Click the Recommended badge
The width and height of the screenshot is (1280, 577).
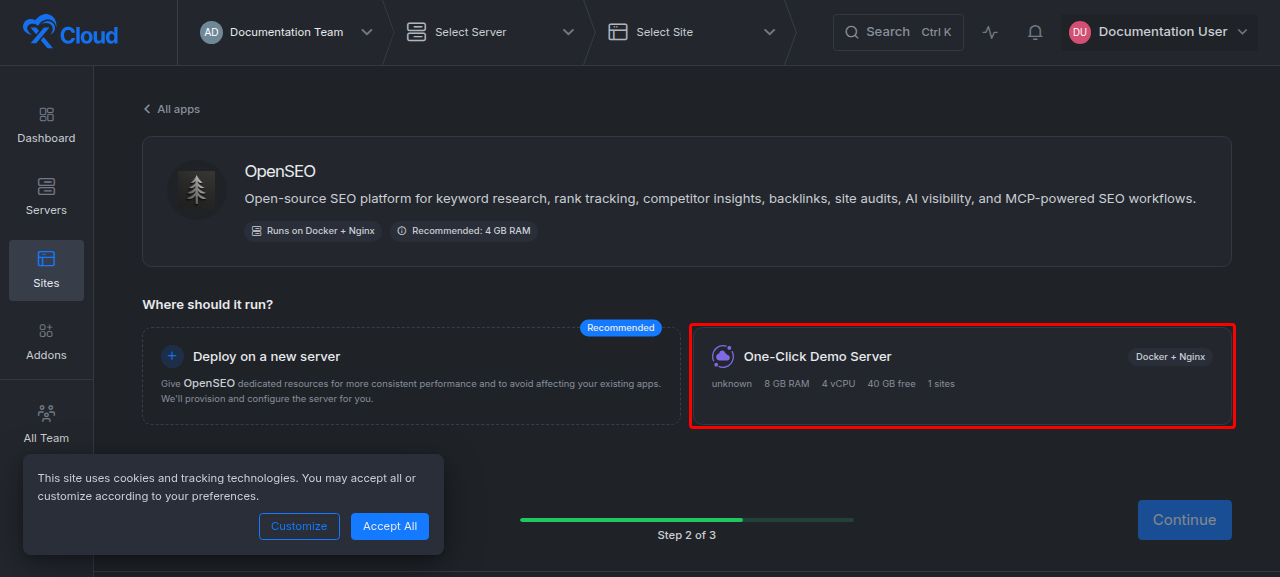pos(621,328)
